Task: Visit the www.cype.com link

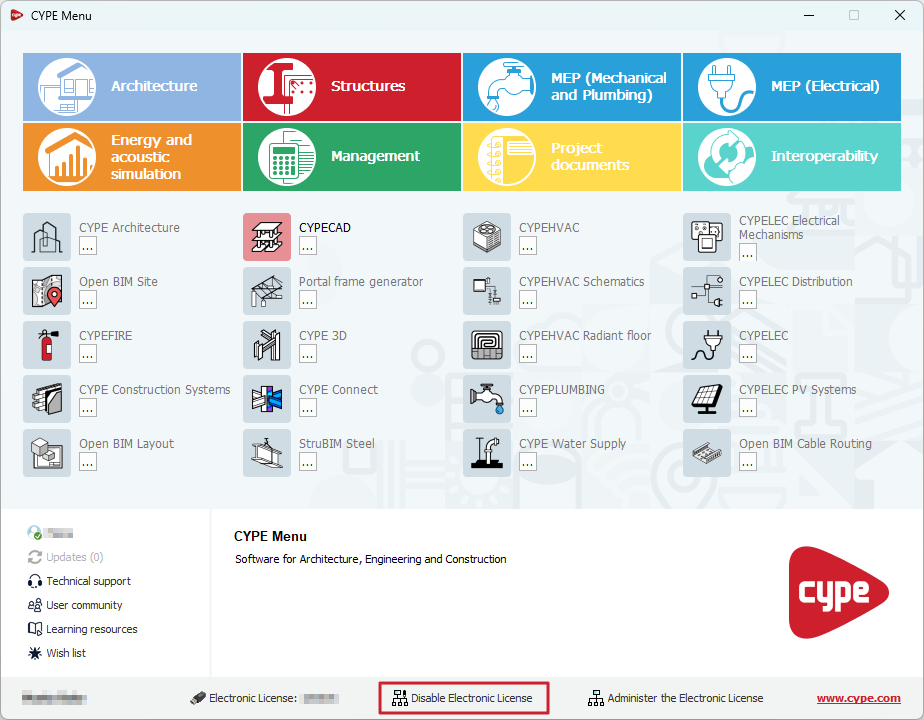Action: tap(858, 698)
